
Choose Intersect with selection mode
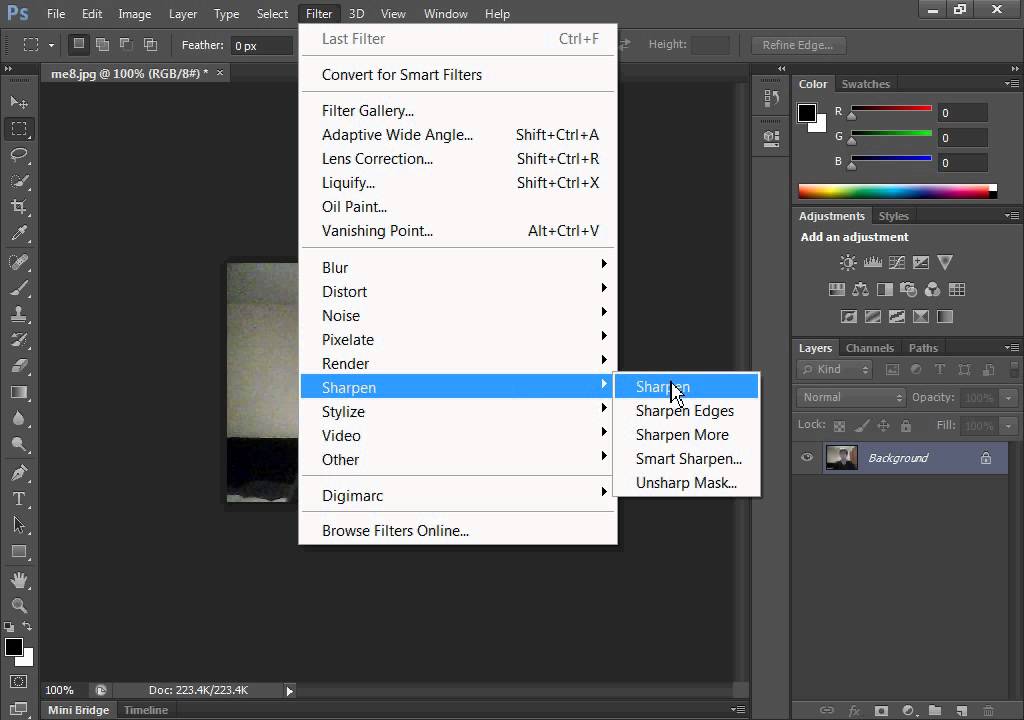pos(150,44)
